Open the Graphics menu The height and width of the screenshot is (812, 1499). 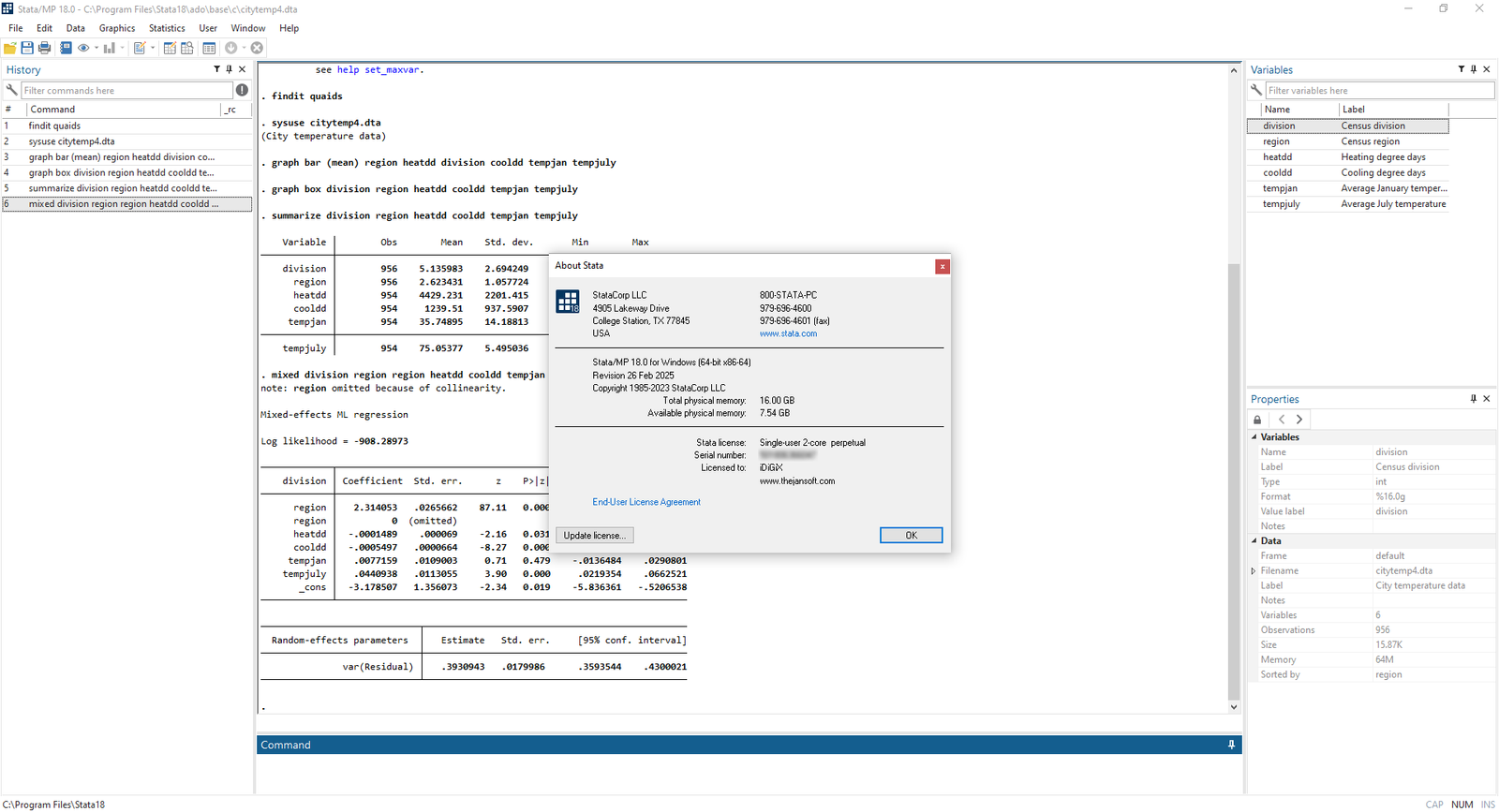click(x=117, y=28)
